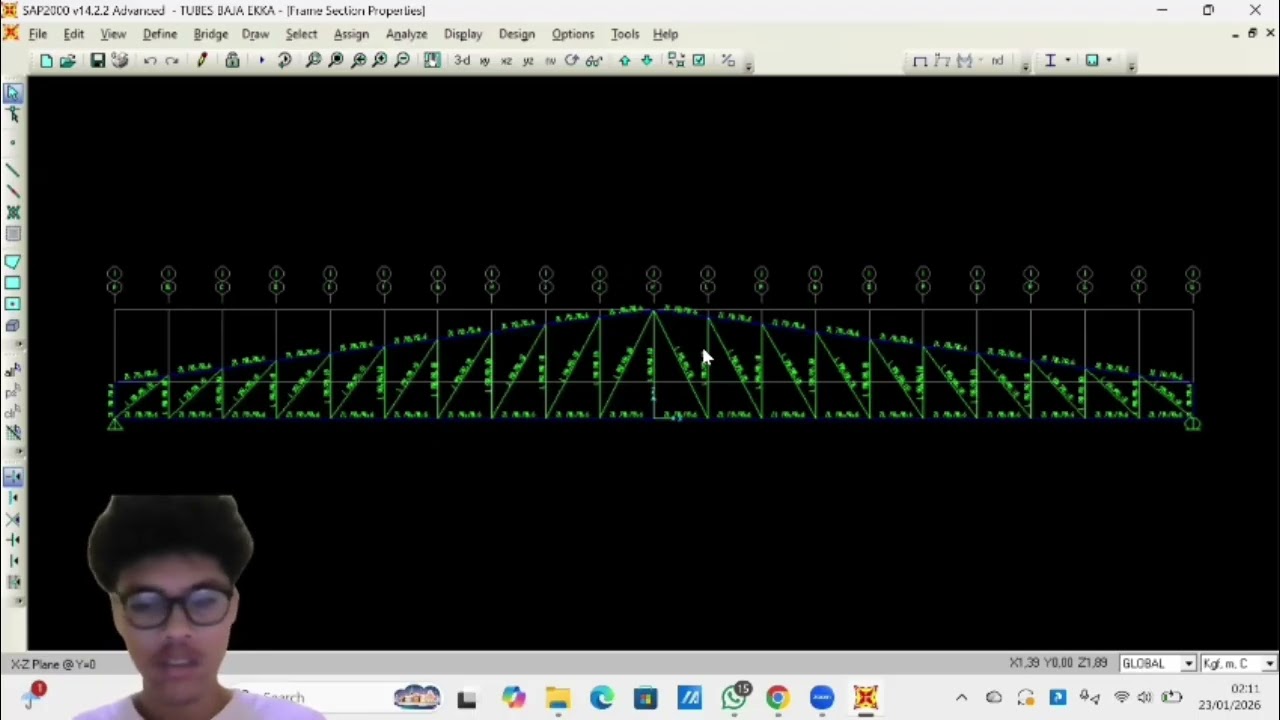Click the I-section frame design icon
This screenshot has width=1280, height=720.
pos(1050,61)
